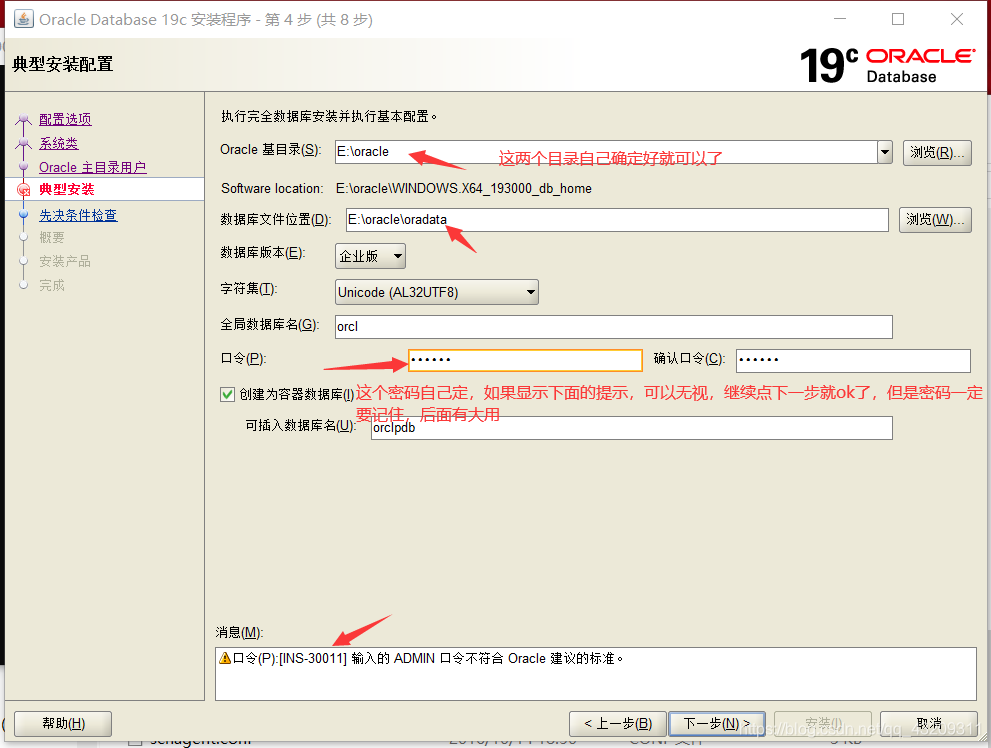Screen dimensions: 991x748
Task: Click the blue 先决条件检查 step circle
Action: (x=24, y=214)
